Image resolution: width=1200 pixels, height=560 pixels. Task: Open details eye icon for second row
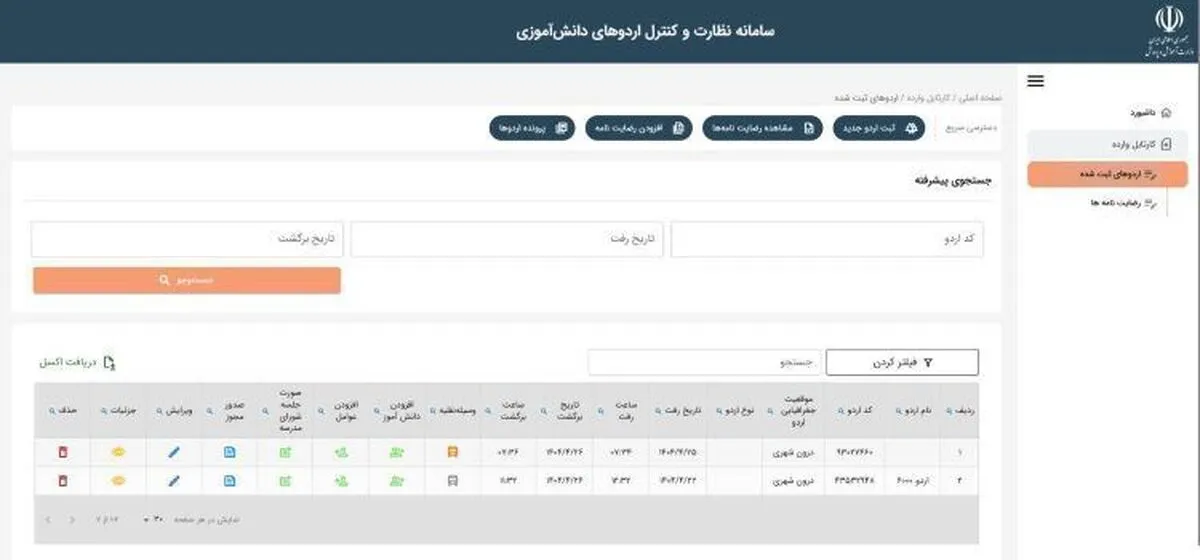[118, 481]
